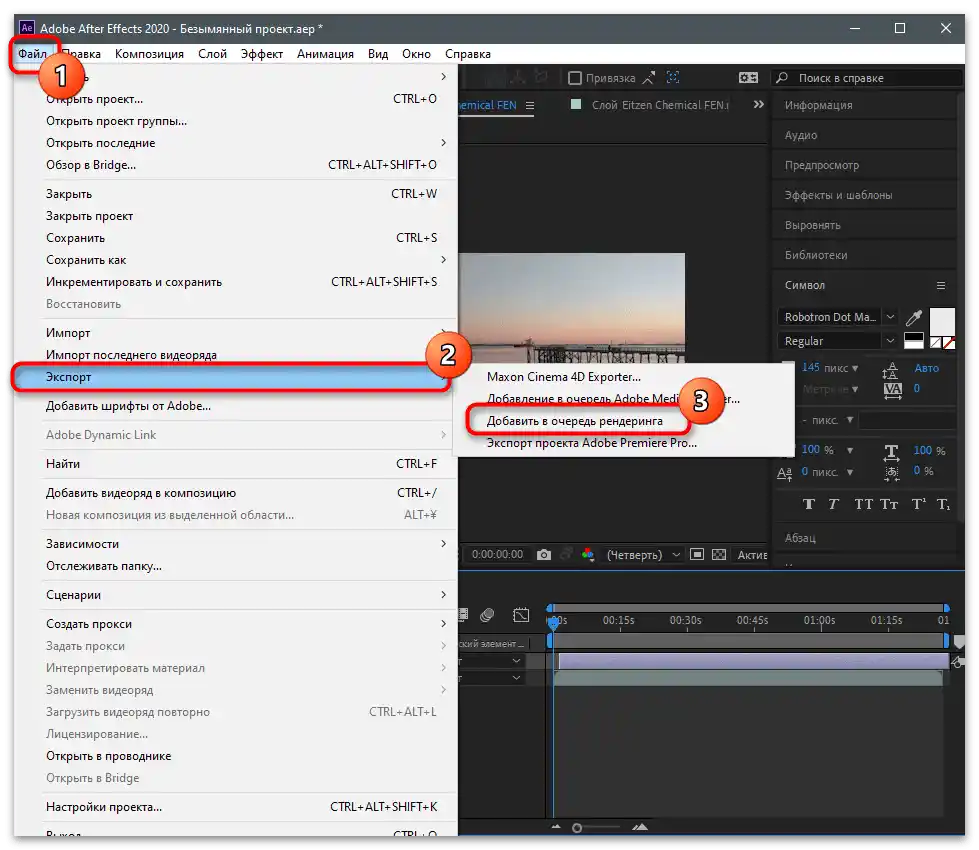Open the Regular font style dropdown

point(890,341)
